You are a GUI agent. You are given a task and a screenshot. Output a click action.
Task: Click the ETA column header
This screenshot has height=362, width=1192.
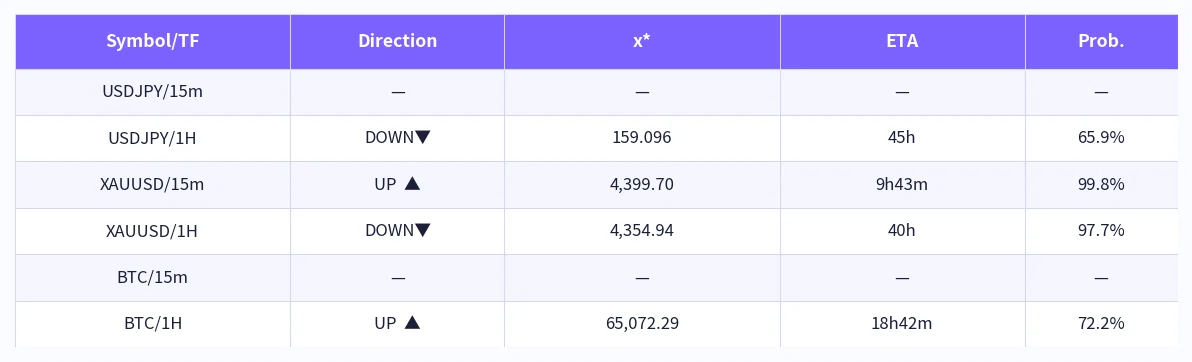tap(902, 42)
